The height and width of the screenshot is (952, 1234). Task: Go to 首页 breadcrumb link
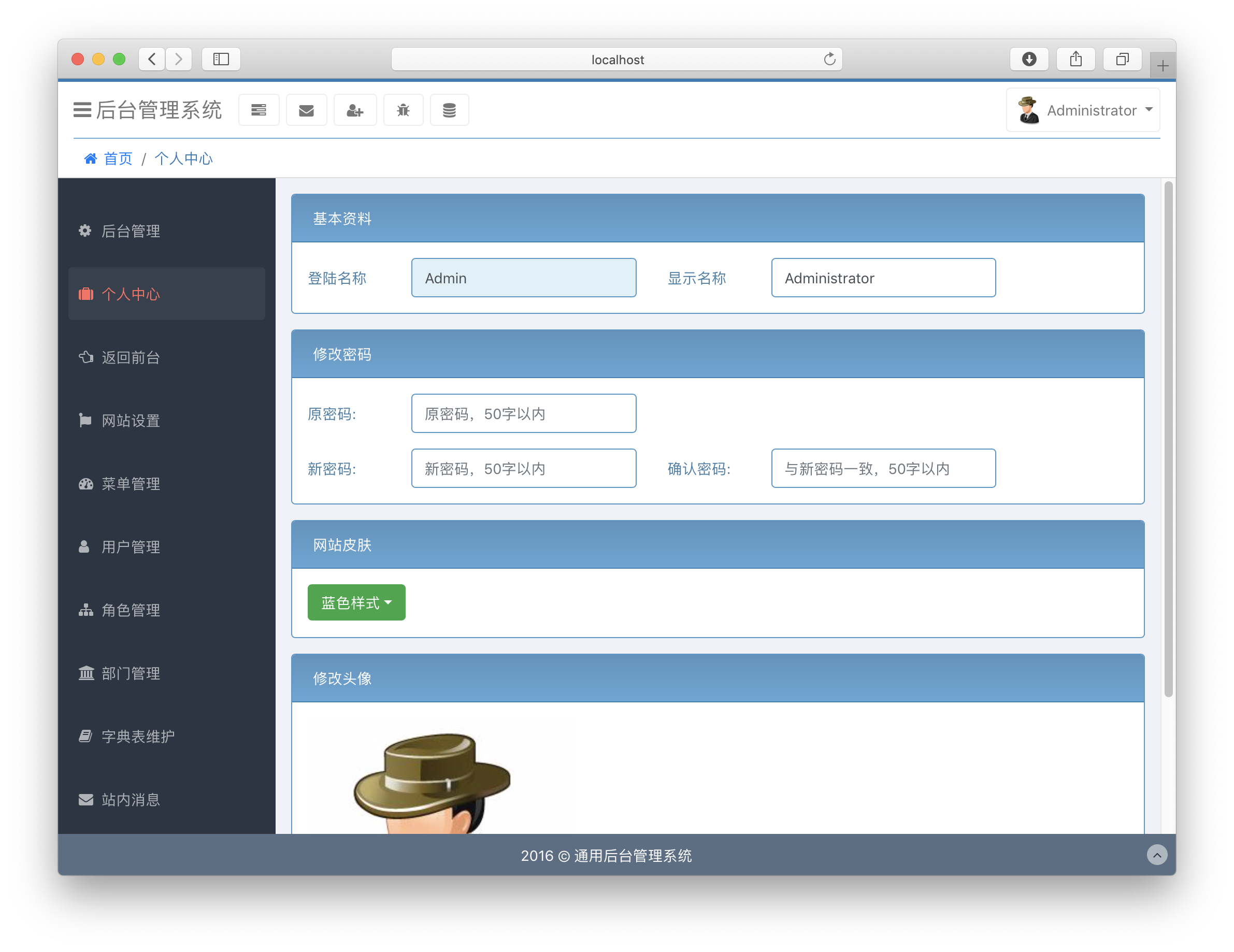118,159
